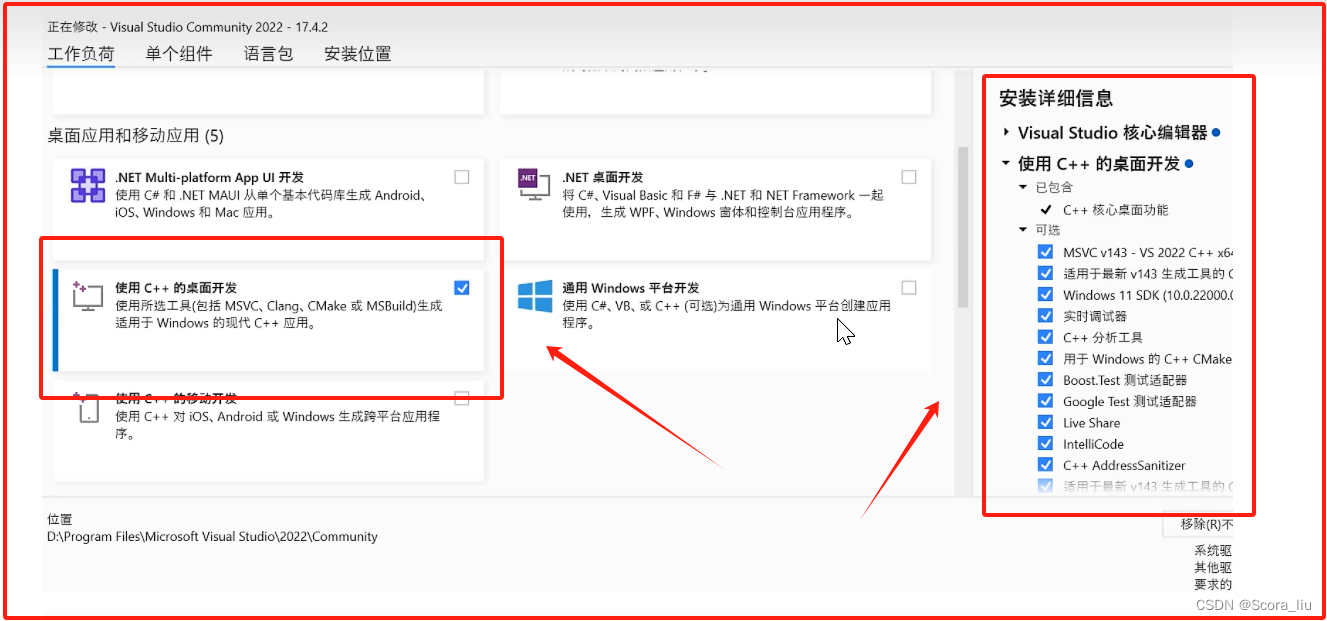
Task: Expand Visual Studio 核心编辑器 section
Action: click(x=1006, y=132)
